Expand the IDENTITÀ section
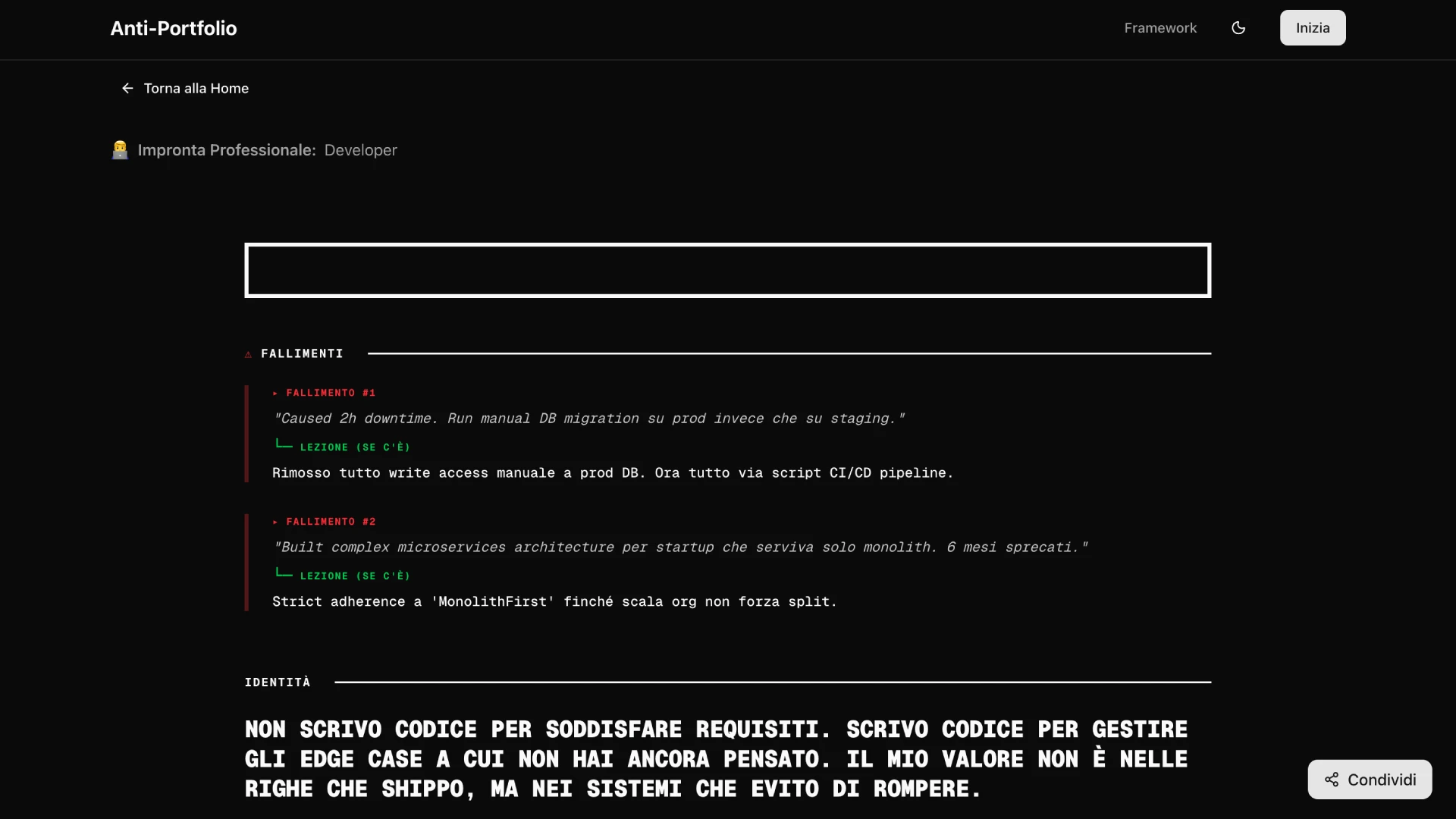 coord(278,682)
